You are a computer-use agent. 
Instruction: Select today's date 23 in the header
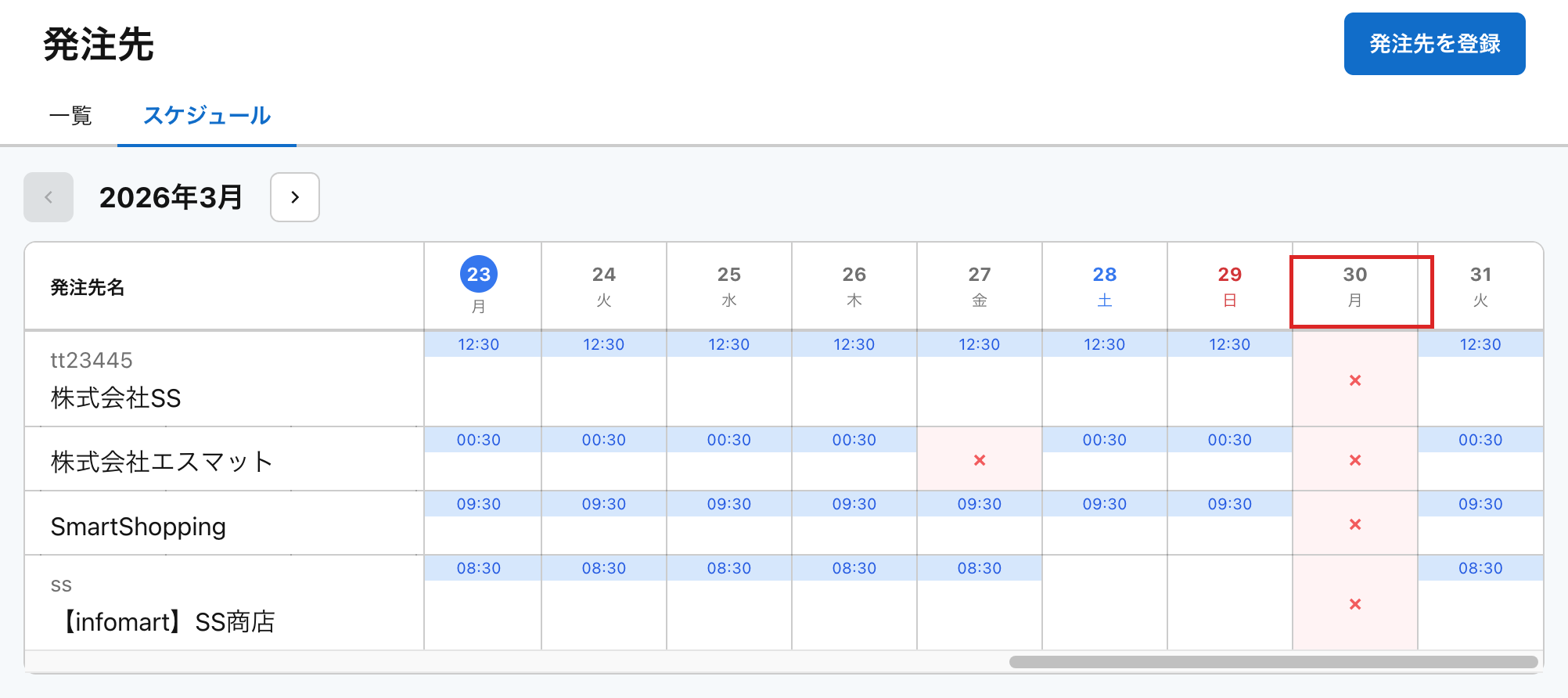(479, 275)
